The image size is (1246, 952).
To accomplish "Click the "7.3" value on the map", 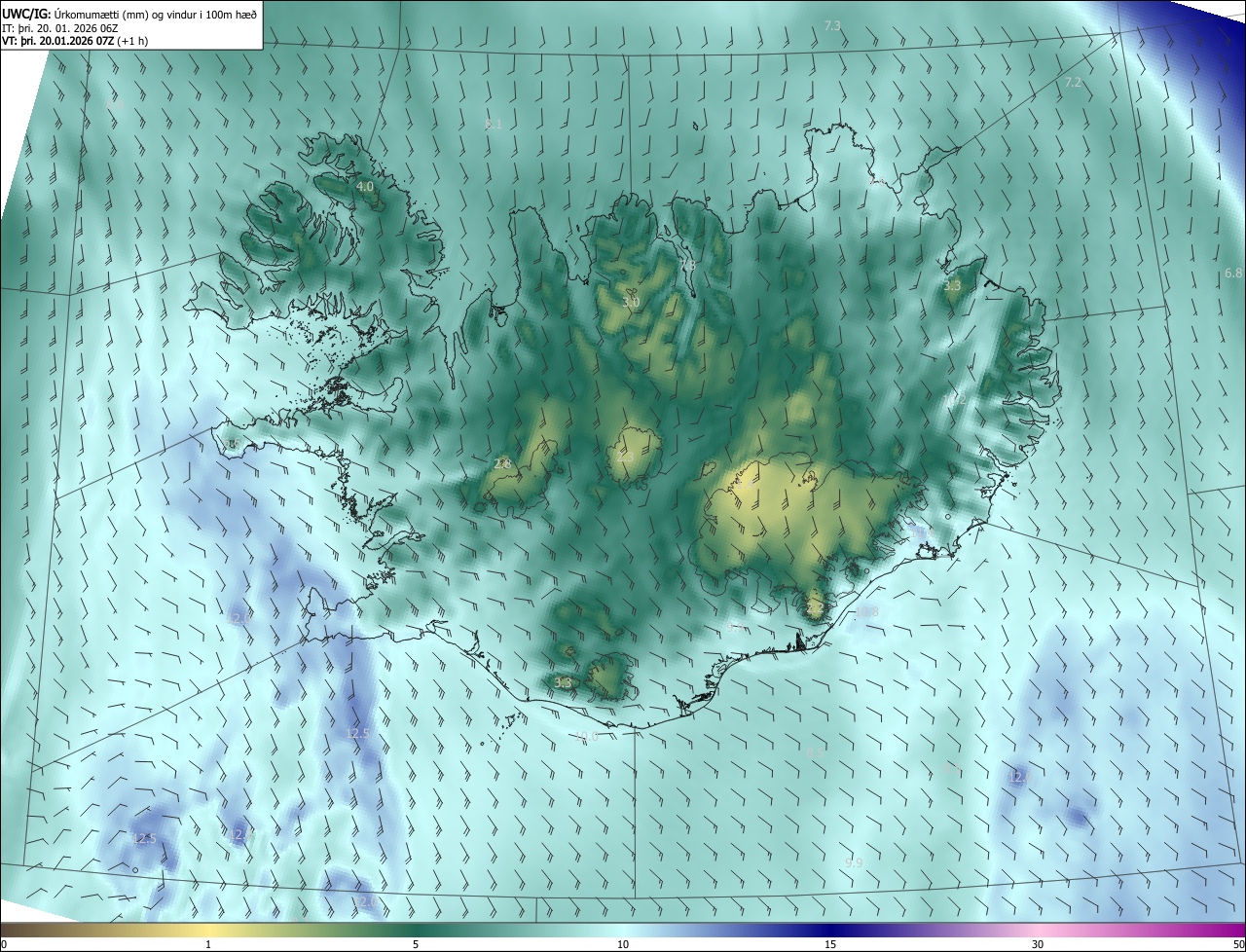I will coord(832,25).
